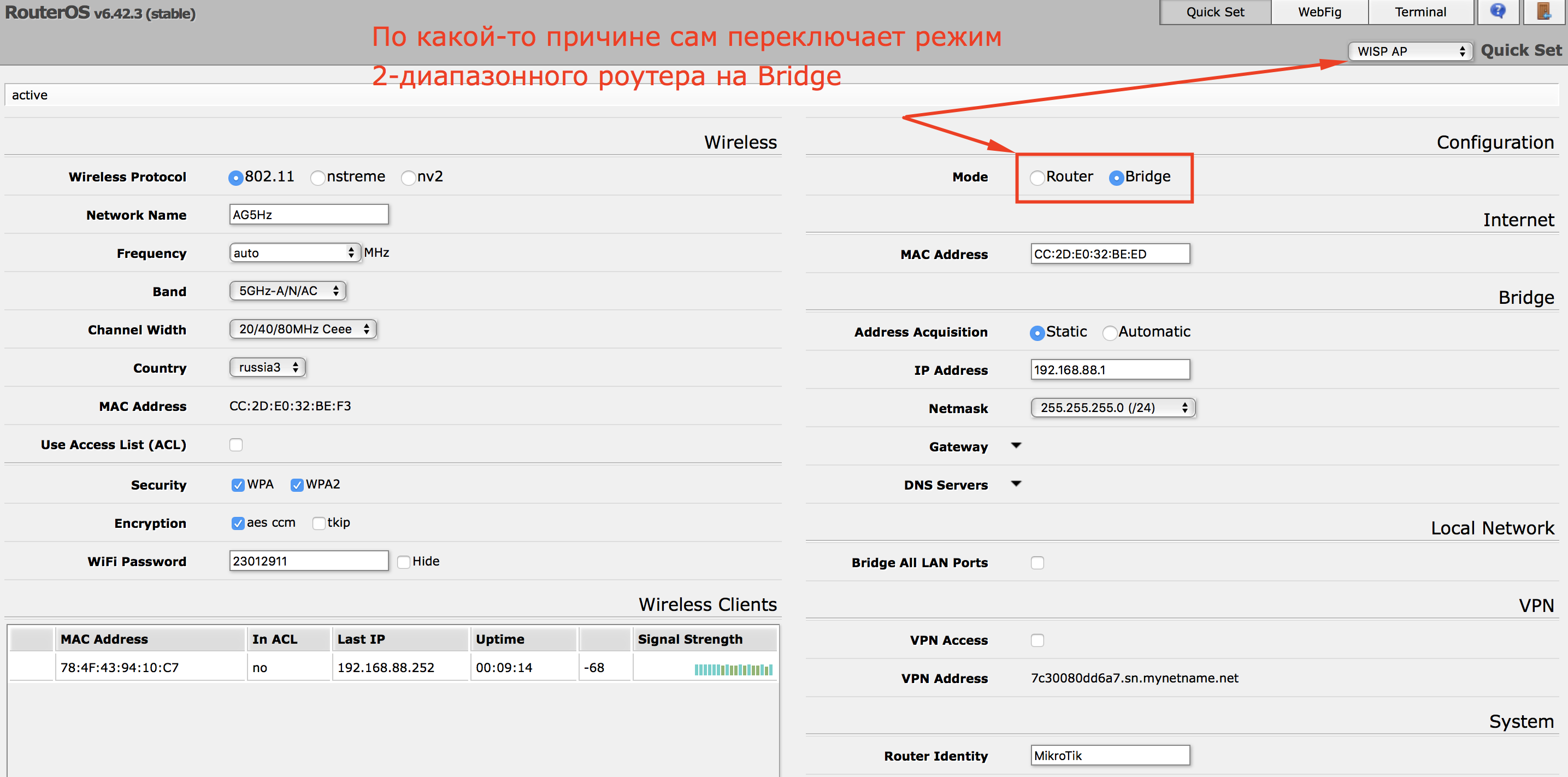Toggle WPA security checkbox
Screen dimensions: 1568x777
(x=238, y=485)
